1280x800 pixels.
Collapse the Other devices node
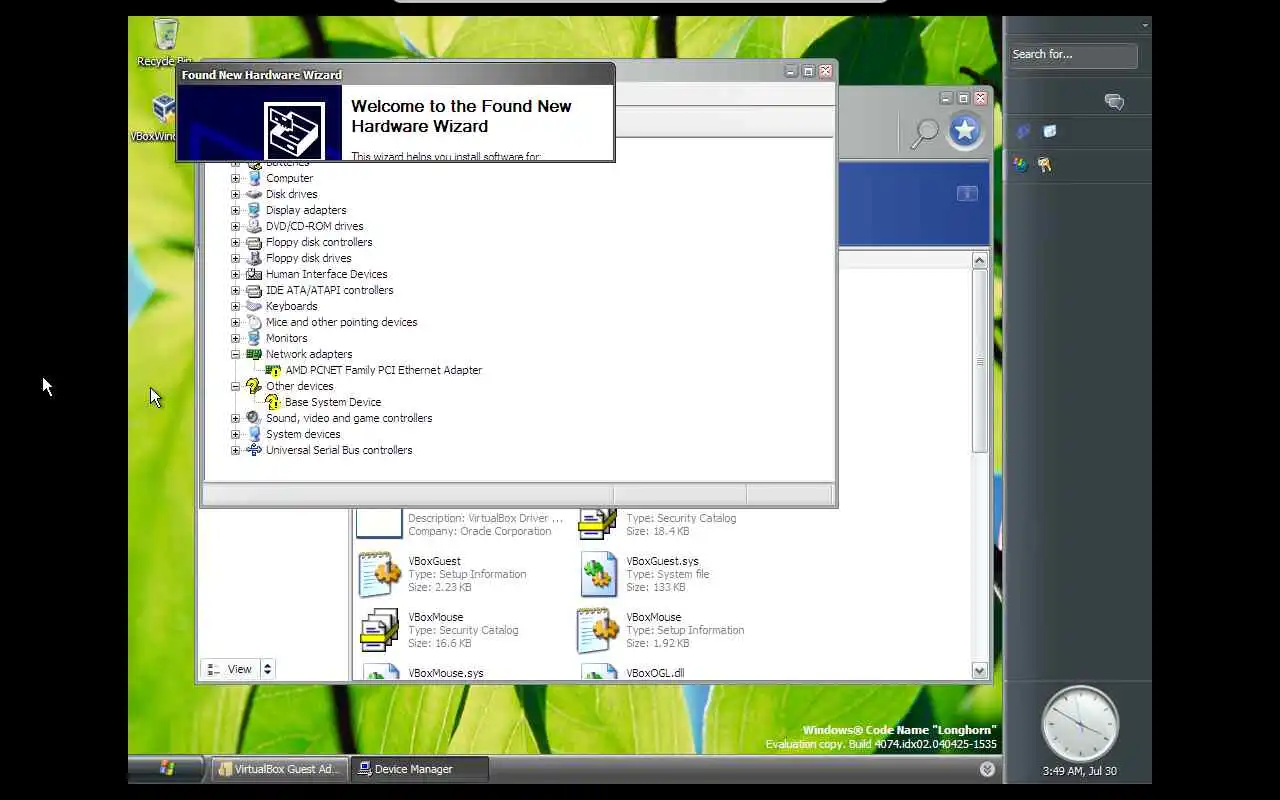[236, 386]
